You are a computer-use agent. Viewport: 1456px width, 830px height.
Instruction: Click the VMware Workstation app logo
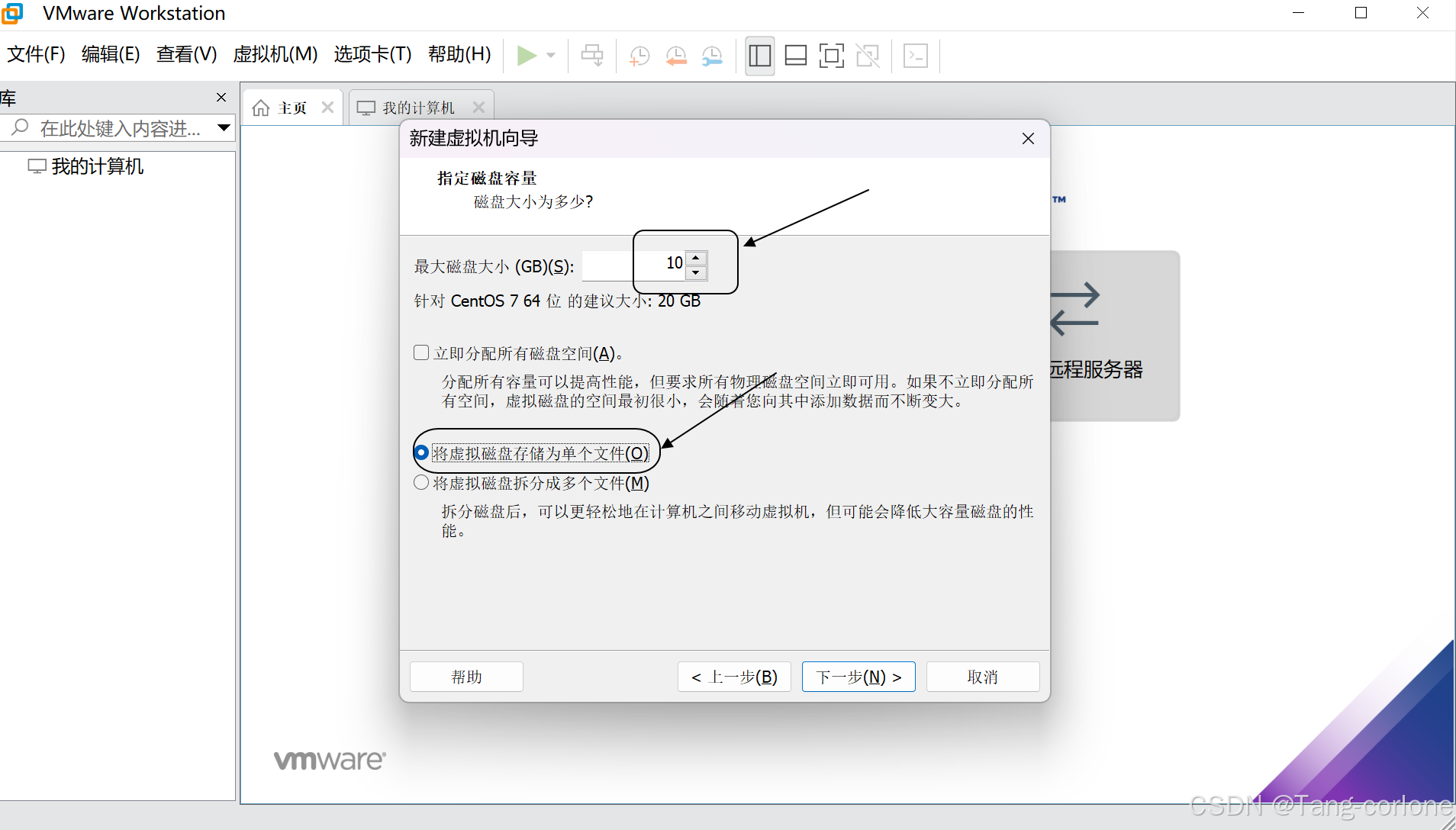tap(12, 13)
